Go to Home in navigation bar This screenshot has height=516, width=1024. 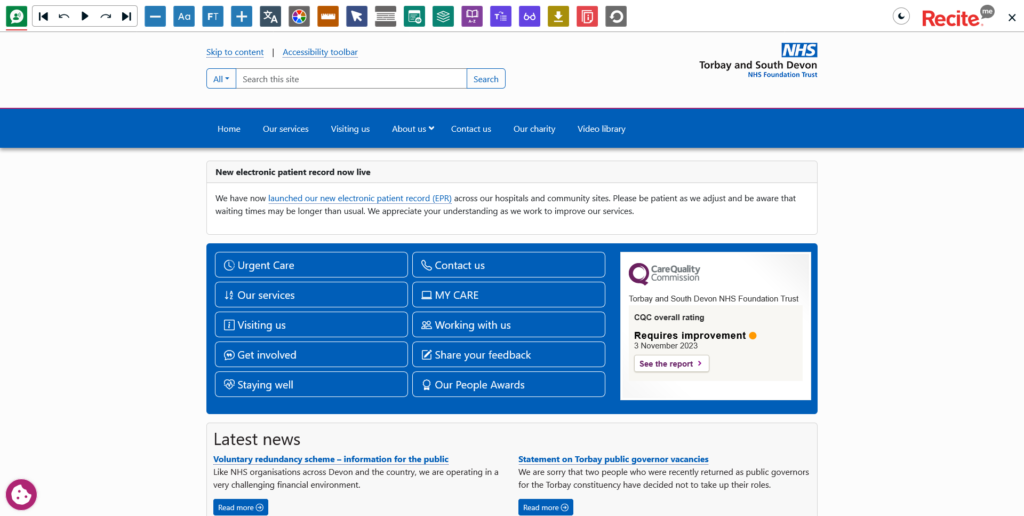pyautogui.click(x=229, y=129)
